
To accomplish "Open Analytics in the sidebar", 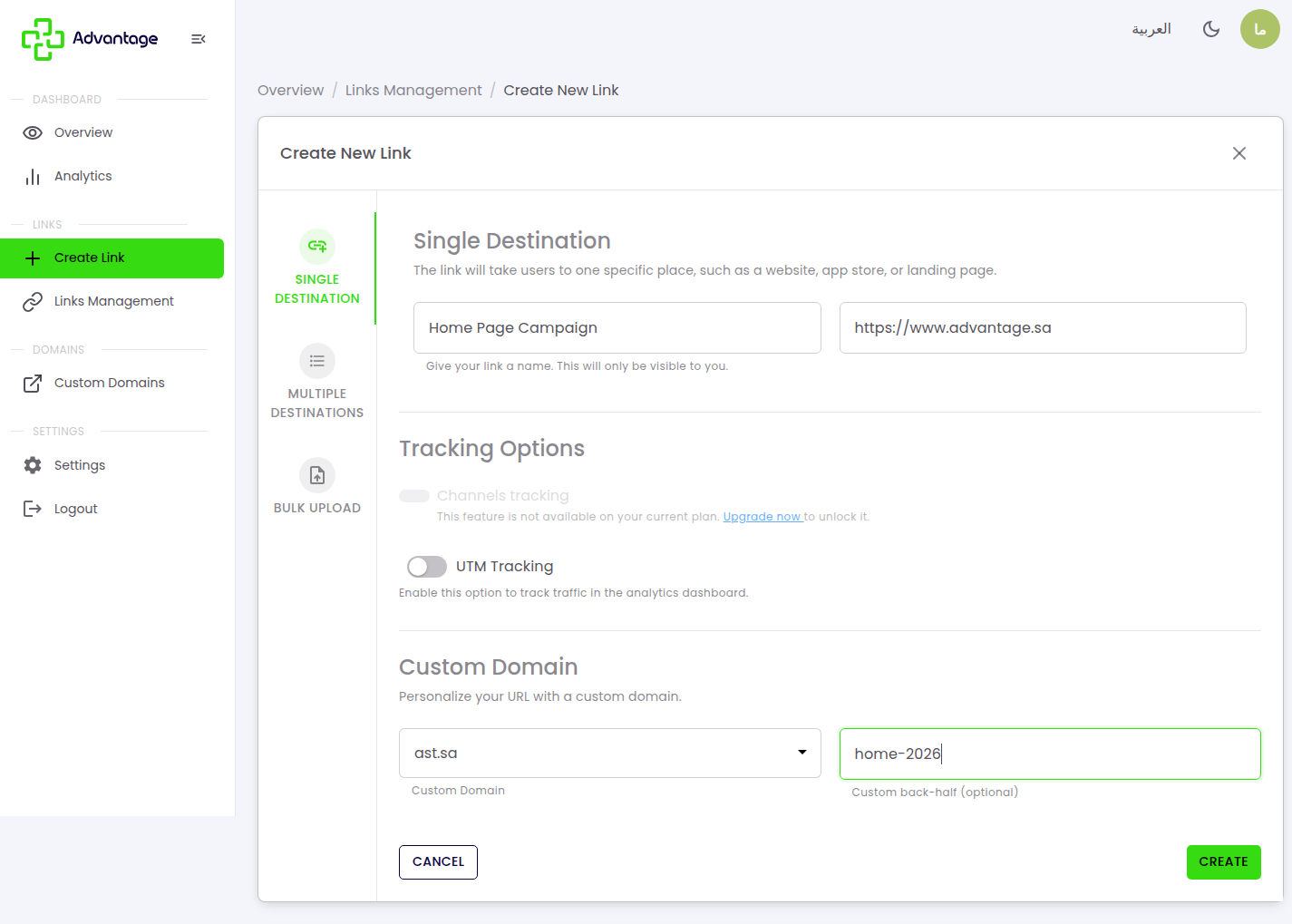I will tap(112, 176).
